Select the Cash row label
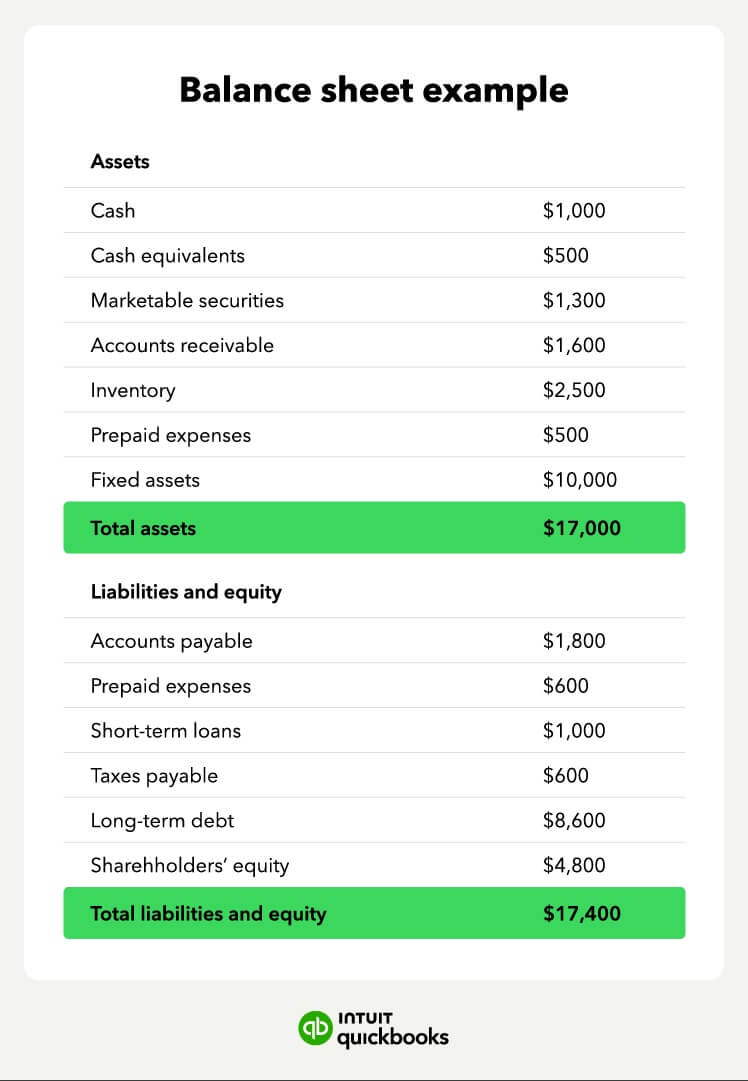 coord(113,211)
